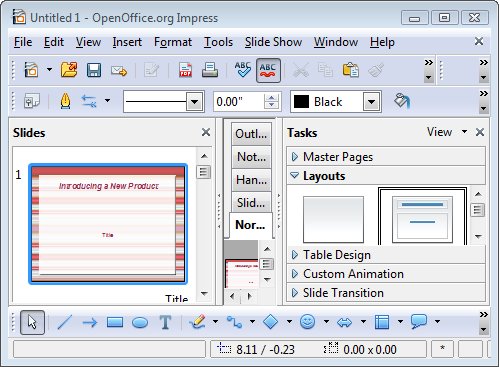Screen dimensions: 499x367
Task: Click the Line Width 0.00" field
Action: [238, 101]
